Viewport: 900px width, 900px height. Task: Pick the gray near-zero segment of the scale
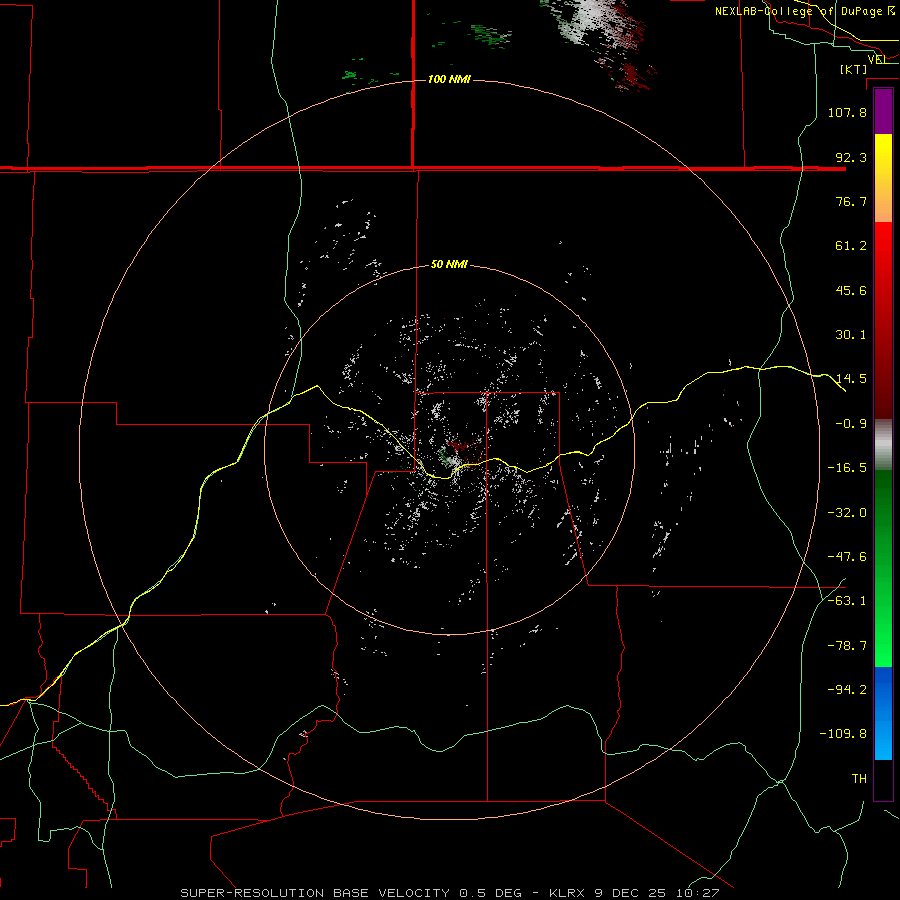[x=883, y=445]
